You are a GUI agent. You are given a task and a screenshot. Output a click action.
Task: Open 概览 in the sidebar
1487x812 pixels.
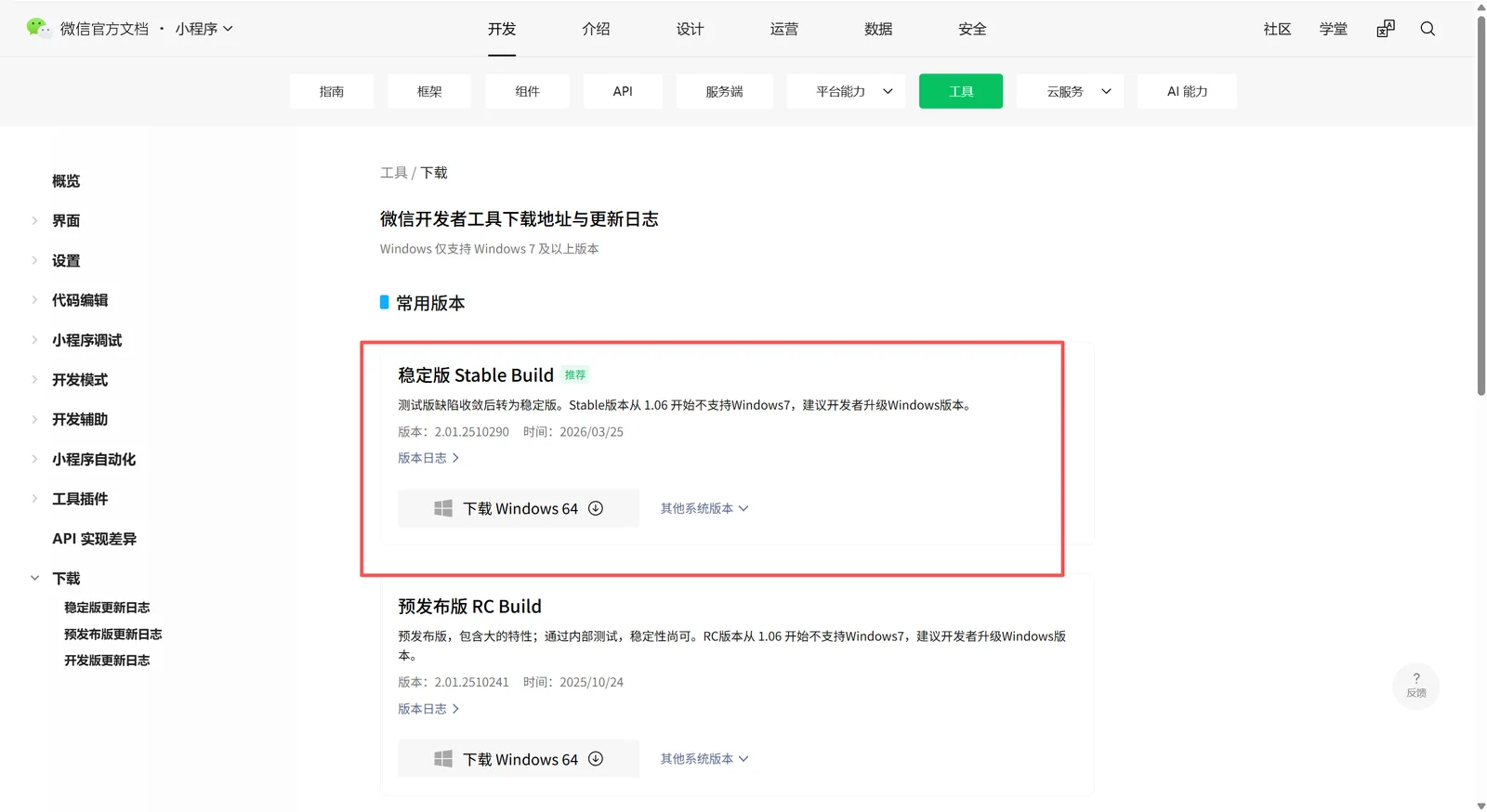point(66,181)
